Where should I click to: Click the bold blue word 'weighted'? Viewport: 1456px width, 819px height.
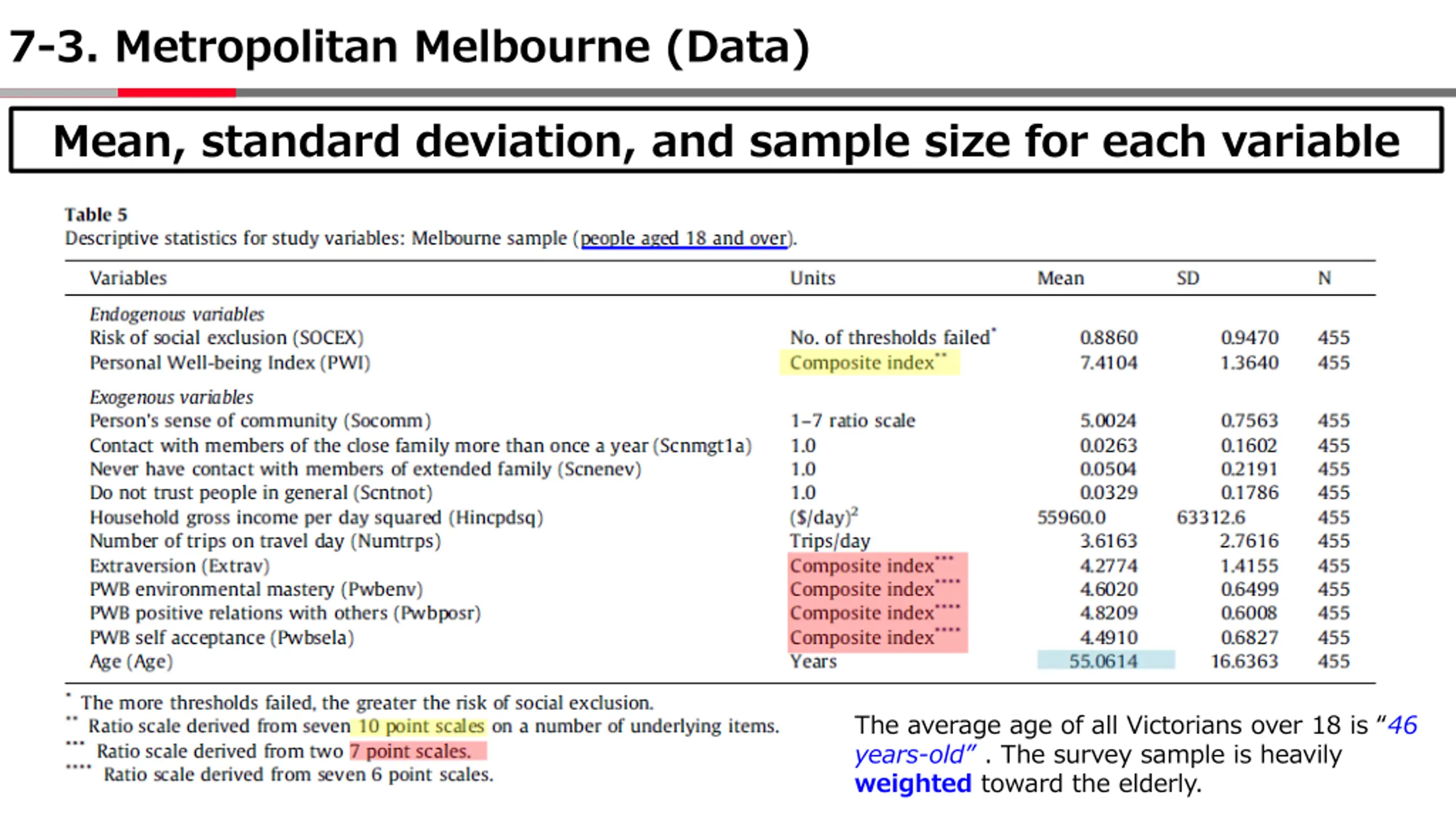click(x=913, y=784)
